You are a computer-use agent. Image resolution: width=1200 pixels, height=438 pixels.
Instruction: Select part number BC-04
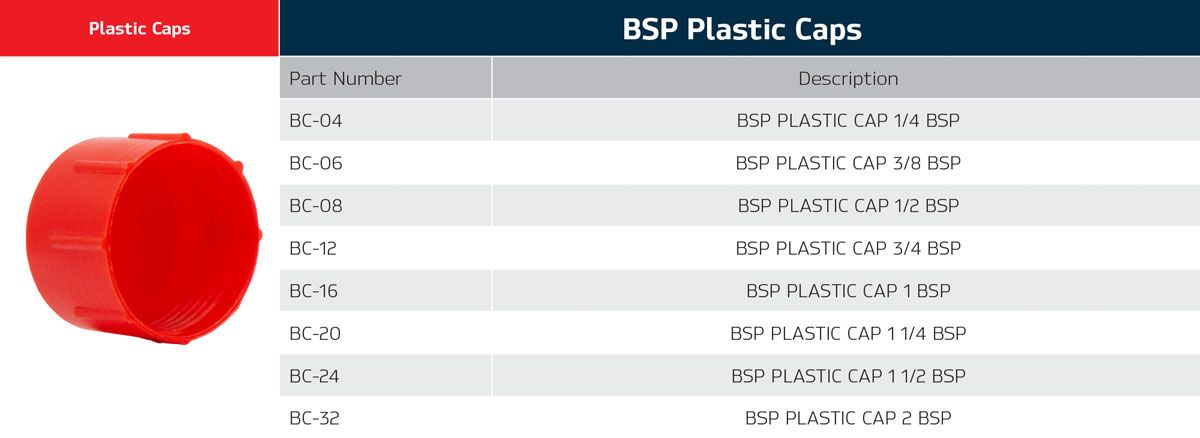point(316,121)
